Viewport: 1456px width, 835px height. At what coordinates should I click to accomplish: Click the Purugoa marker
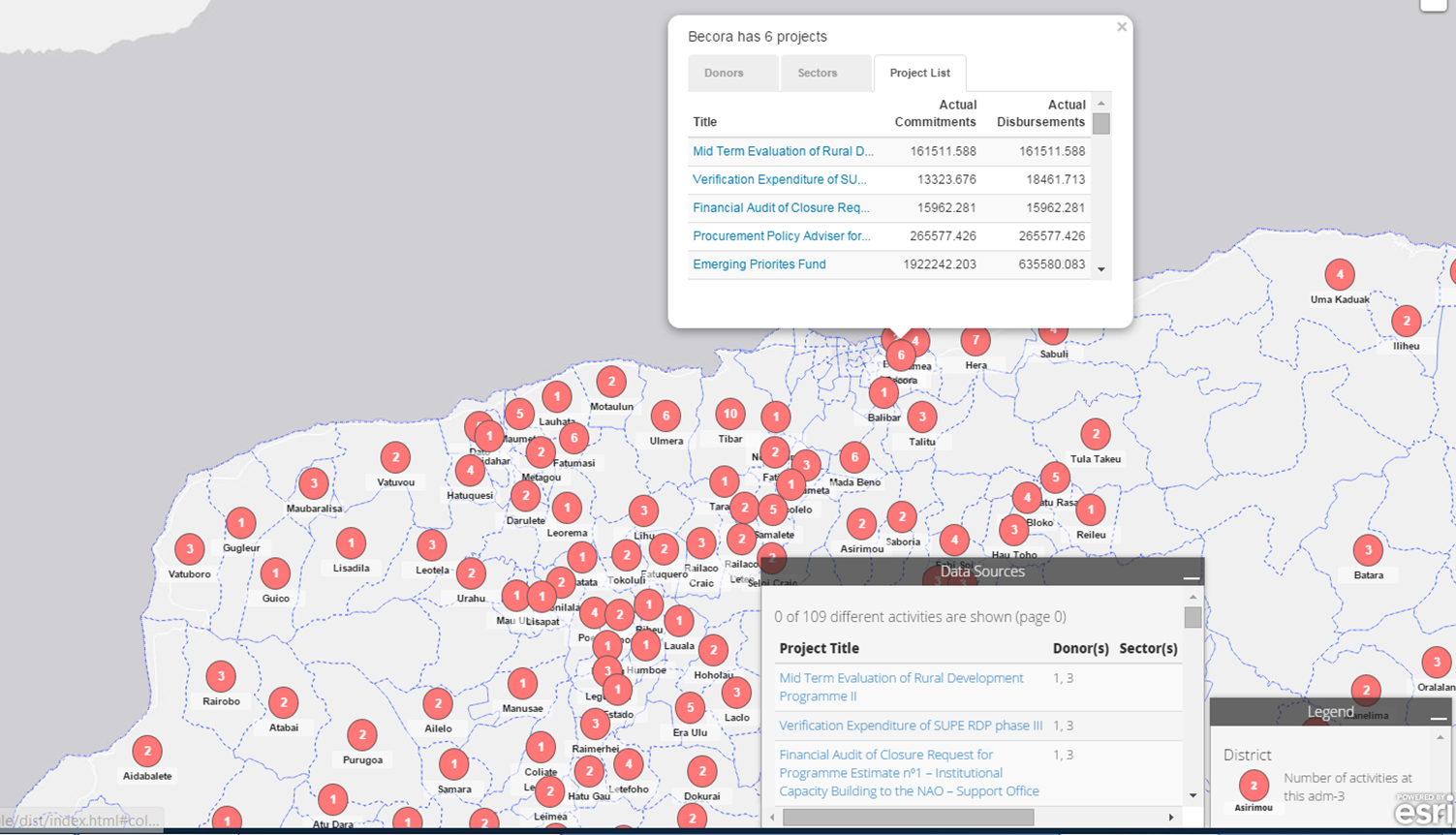362,735
